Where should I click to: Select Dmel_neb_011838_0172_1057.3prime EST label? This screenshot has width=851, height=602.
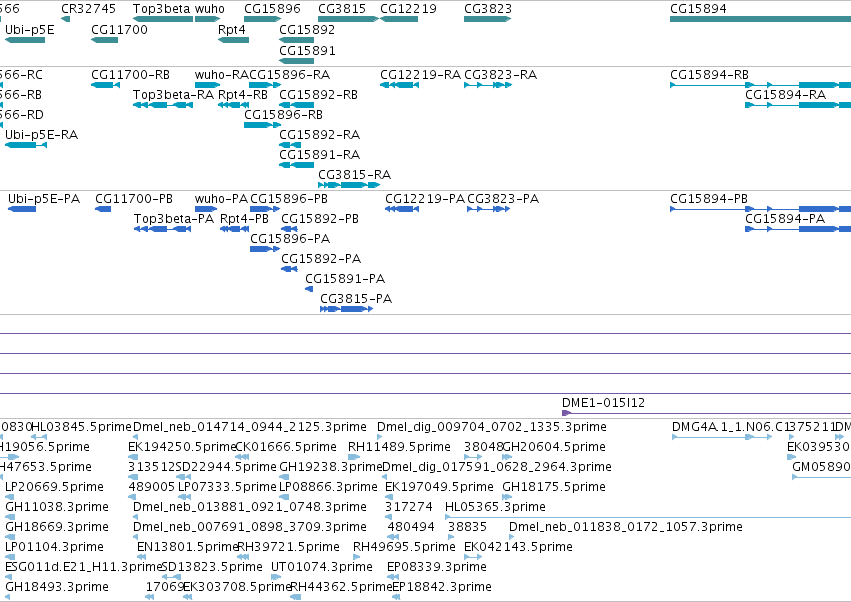626,527
